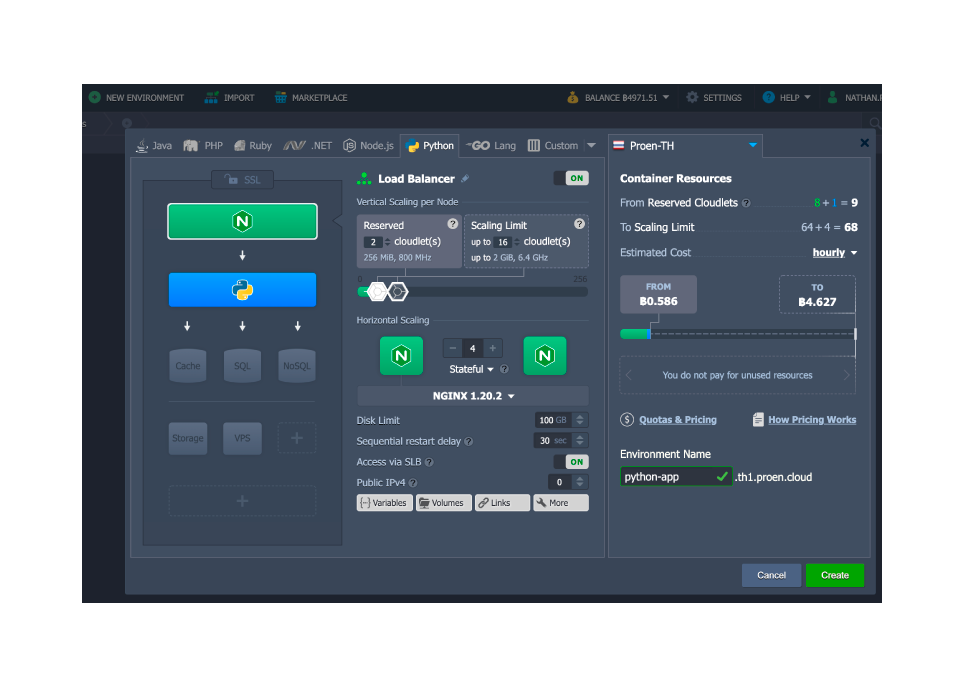Click the pencil icon beside Load Balancer

pos(465,179)
